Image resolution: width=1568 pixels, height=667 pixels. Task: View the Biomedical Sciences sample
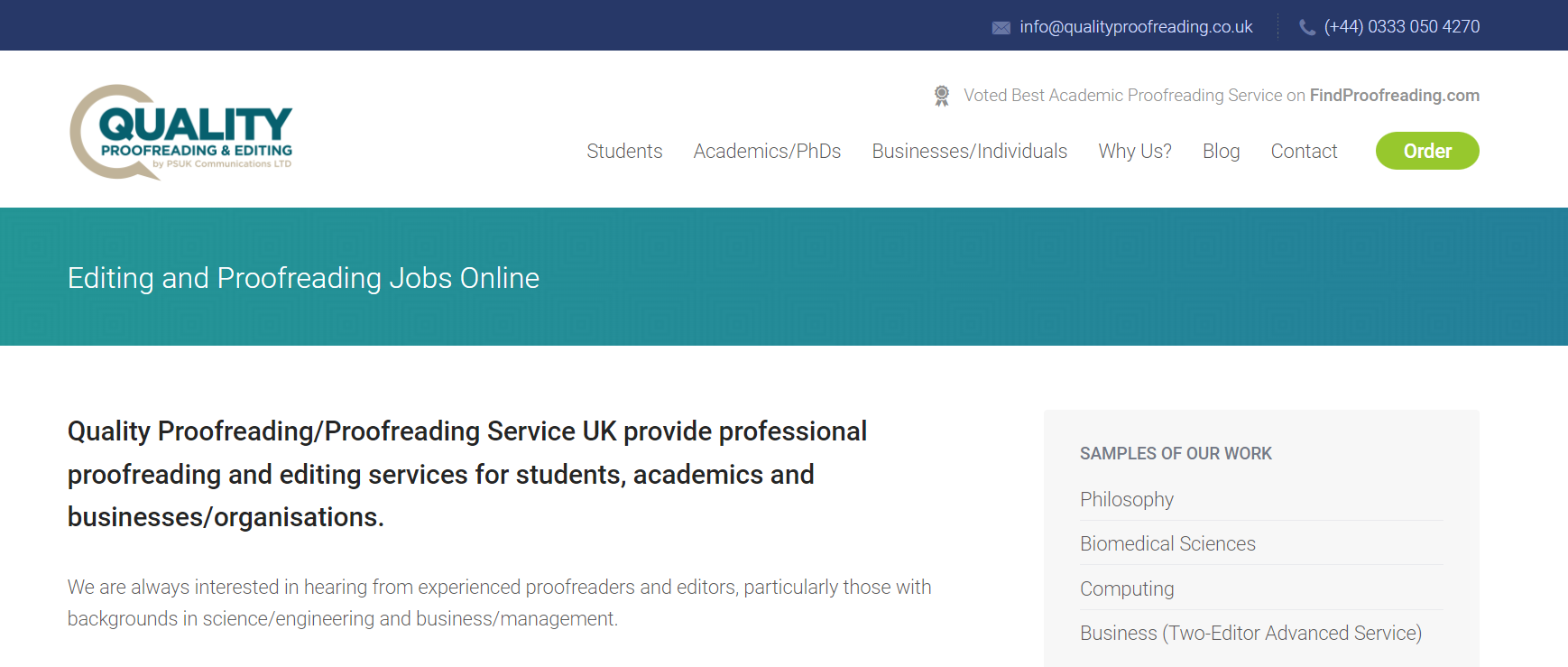[1167, 543]
